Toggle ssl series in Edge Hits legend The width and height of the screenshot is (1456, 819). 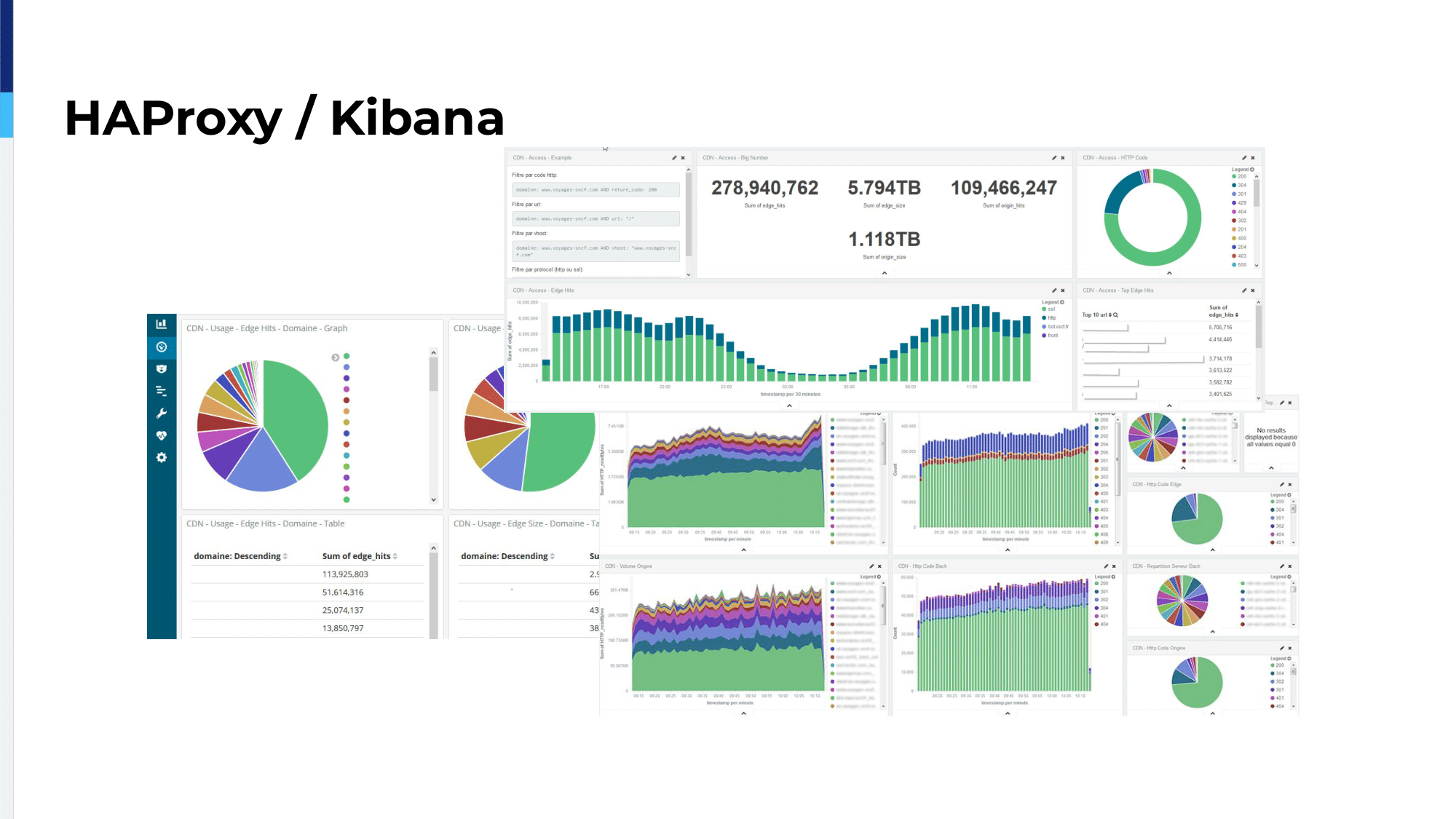coord(1048,309)
